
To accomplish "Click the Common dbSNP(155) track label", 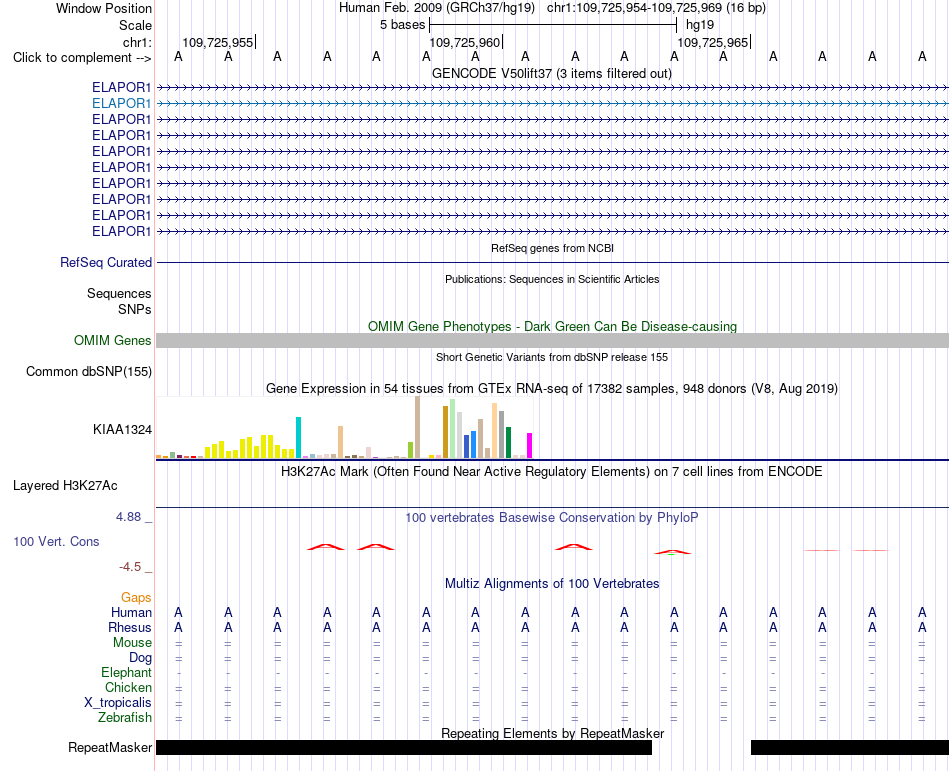I will 89,372.
